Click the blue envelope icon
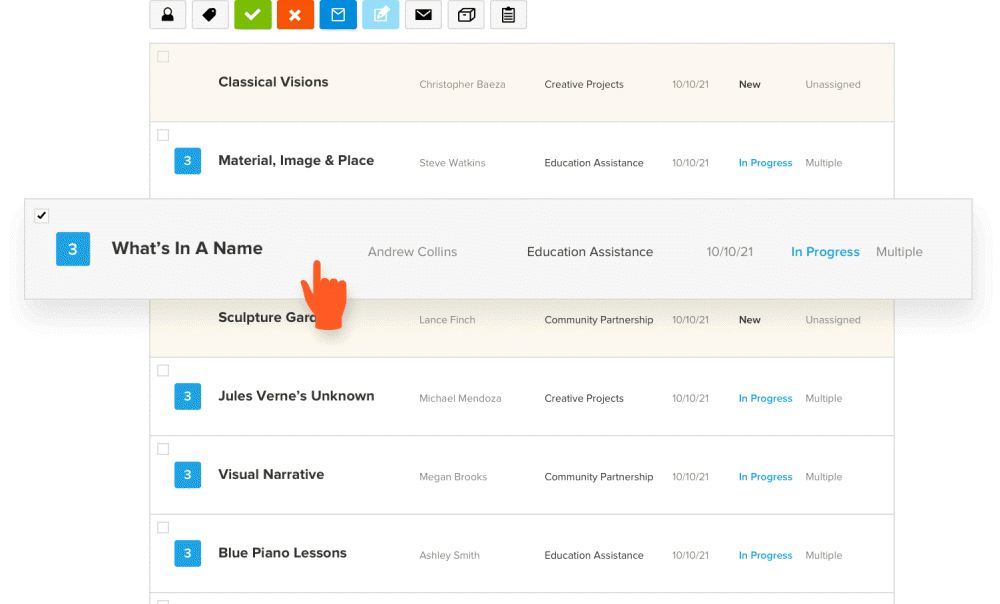Image resolution: width=1000 pixels, height=604 pixels. click(x=338, y=15)
